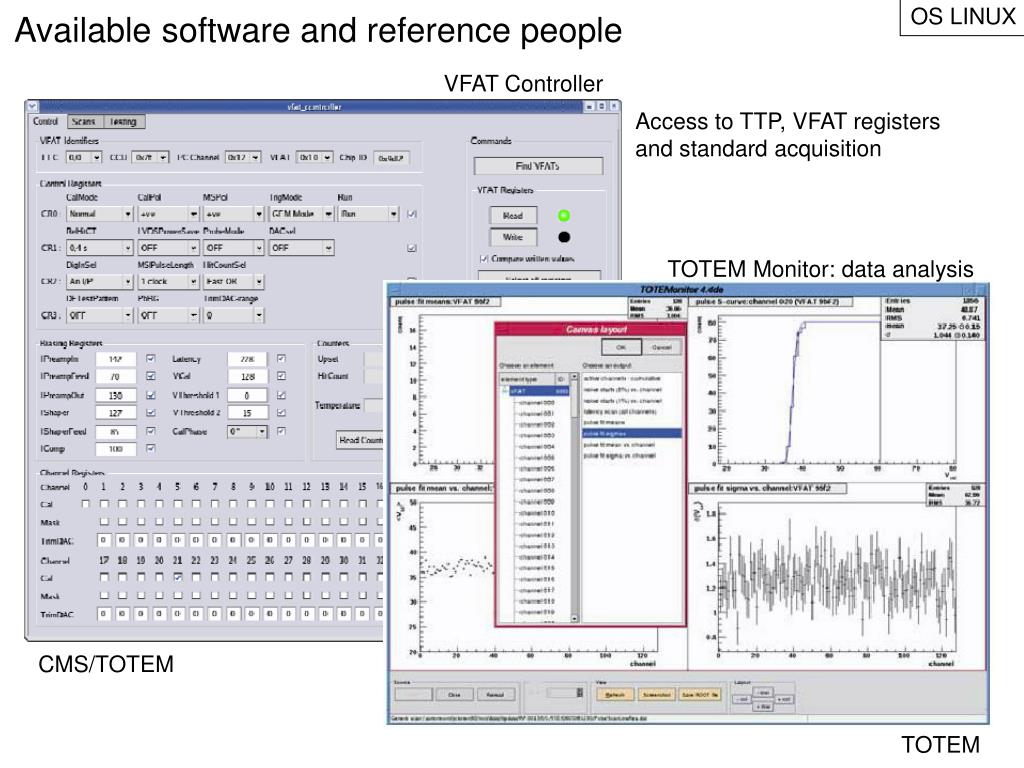The height and width of the screenshot is (768, 1024).
Task: Select 'active channels - cumulative' output entry
Action: (622, 378)
